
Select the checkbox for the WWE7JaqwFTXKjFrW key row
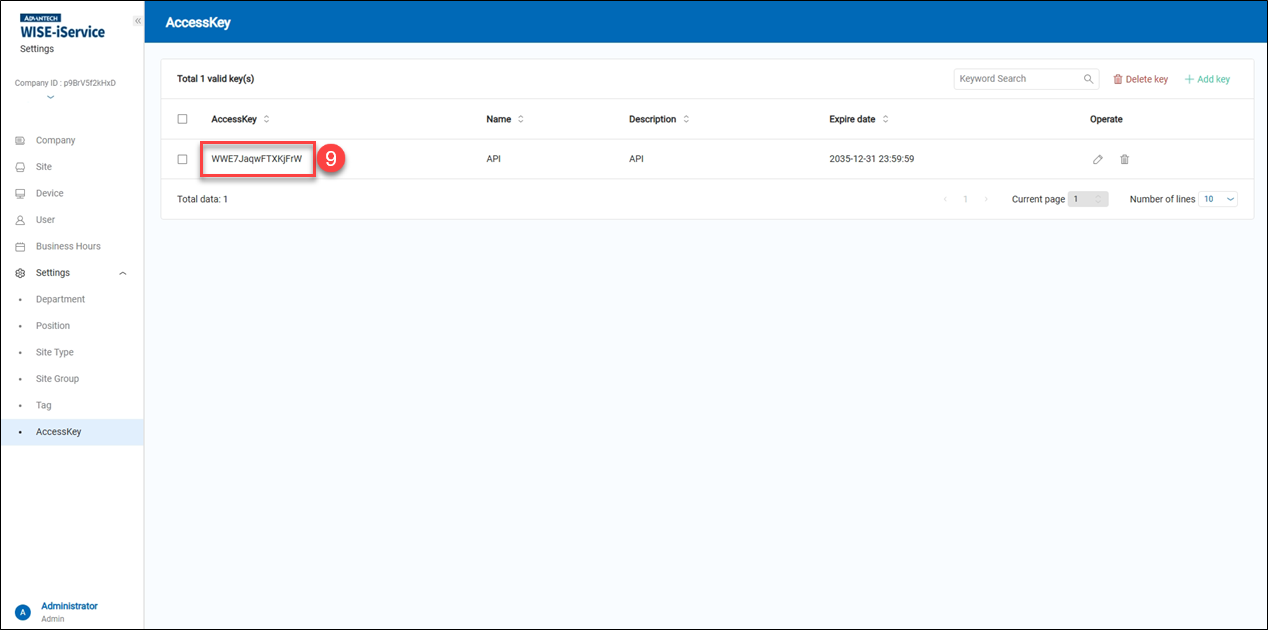pyautogui.click(x=182, y=158)
